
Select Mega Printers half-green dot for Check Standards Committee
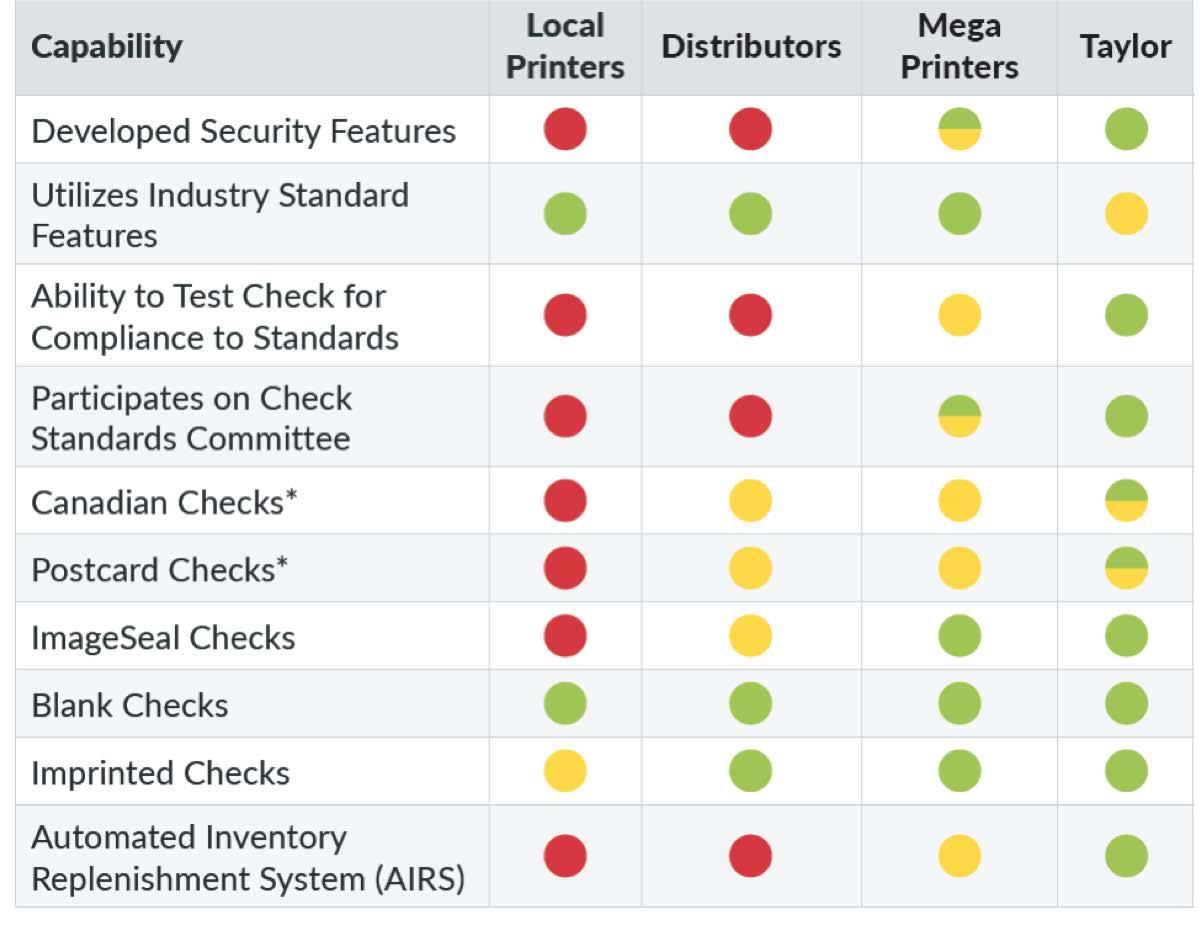pos(959,417)
